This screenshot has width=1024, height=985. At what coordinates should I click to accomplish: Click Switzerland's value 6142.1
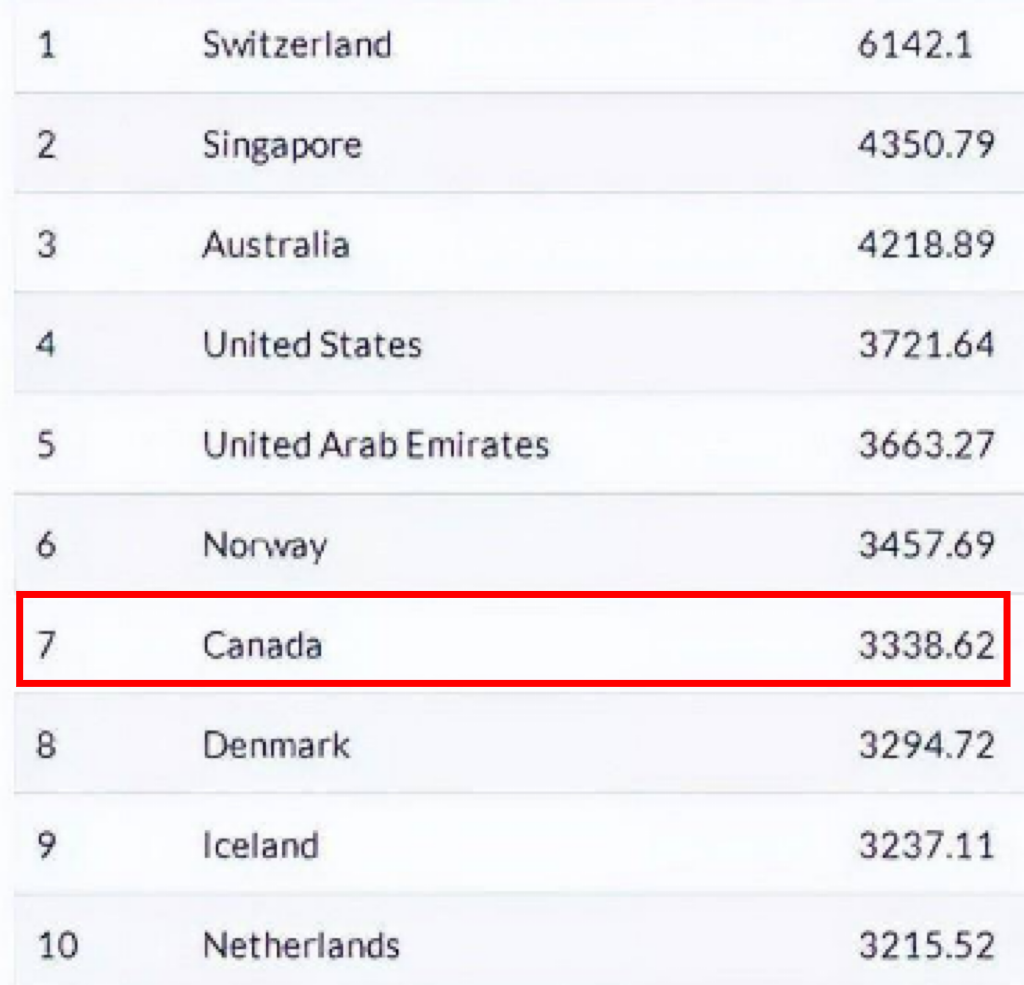tap(915, 45)
